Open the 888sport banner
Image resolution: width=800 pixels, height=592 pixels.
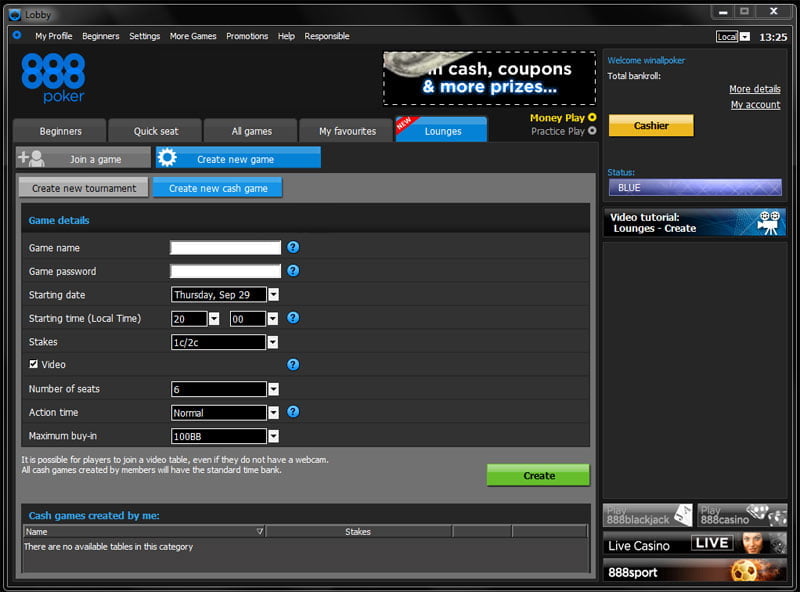[x=695, y=571]
